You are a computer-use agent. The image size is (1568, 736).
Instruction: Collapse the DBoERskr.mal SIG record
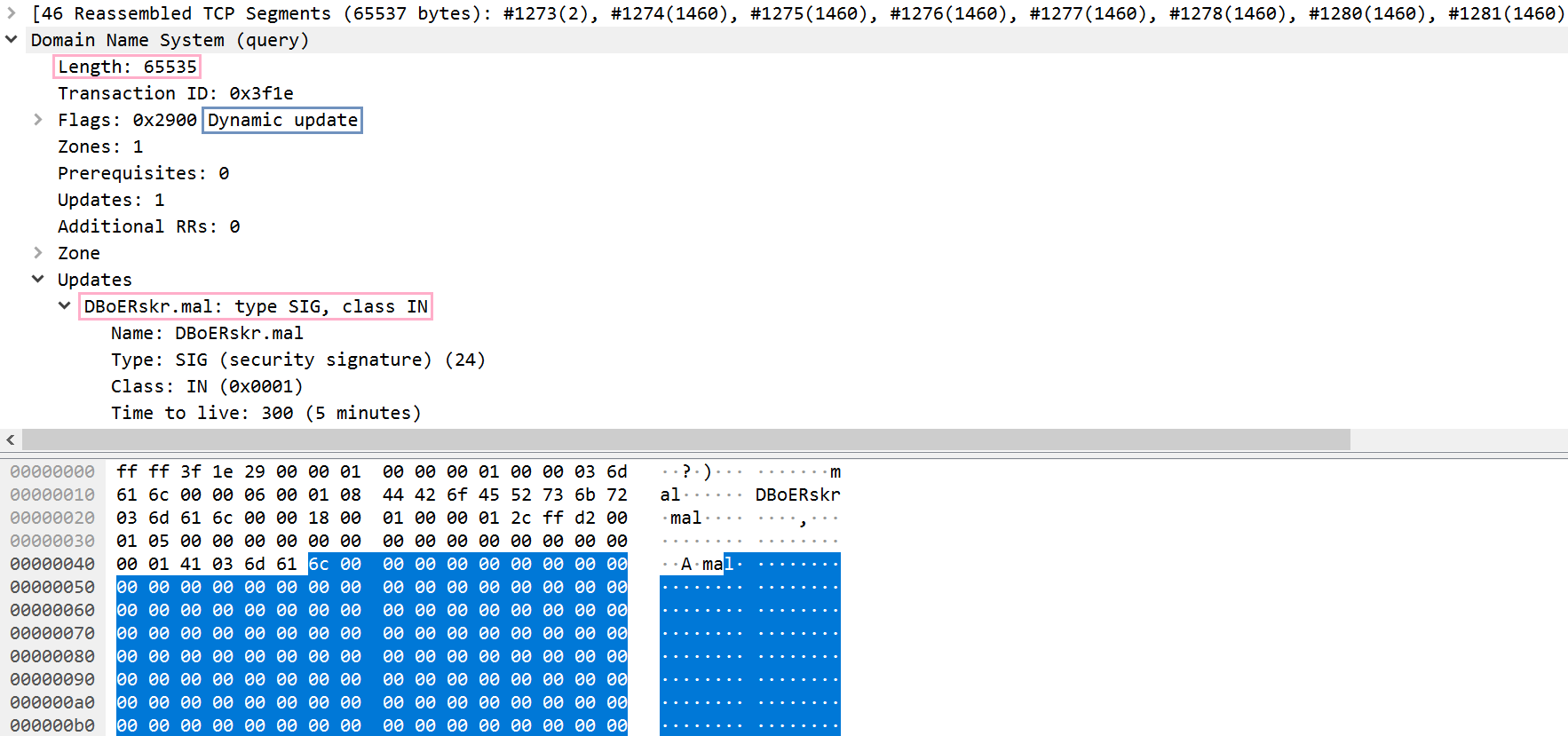click(x=65, y=306)
